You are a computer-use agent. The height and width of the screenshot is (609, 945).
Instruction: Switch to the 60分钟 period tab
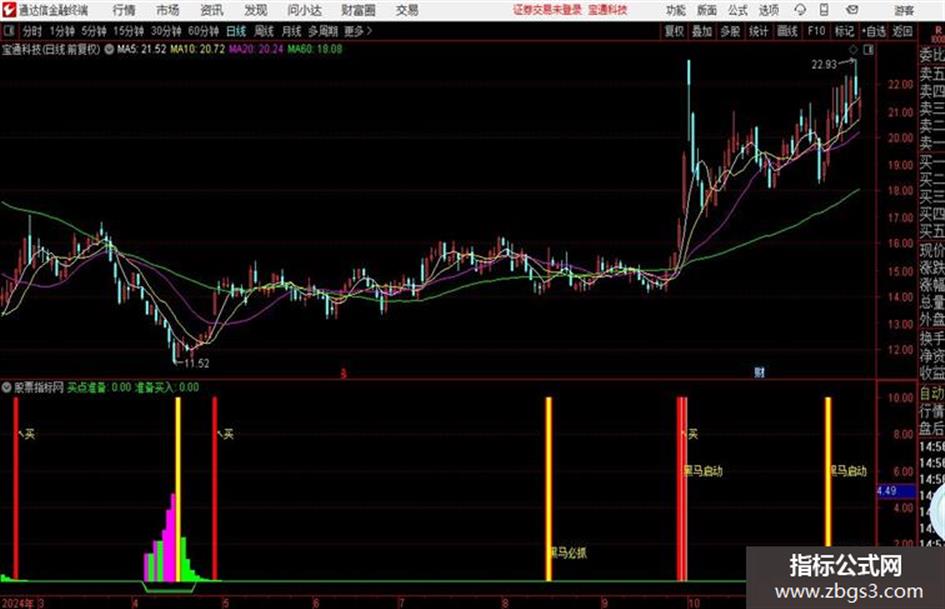pos(204,31)
